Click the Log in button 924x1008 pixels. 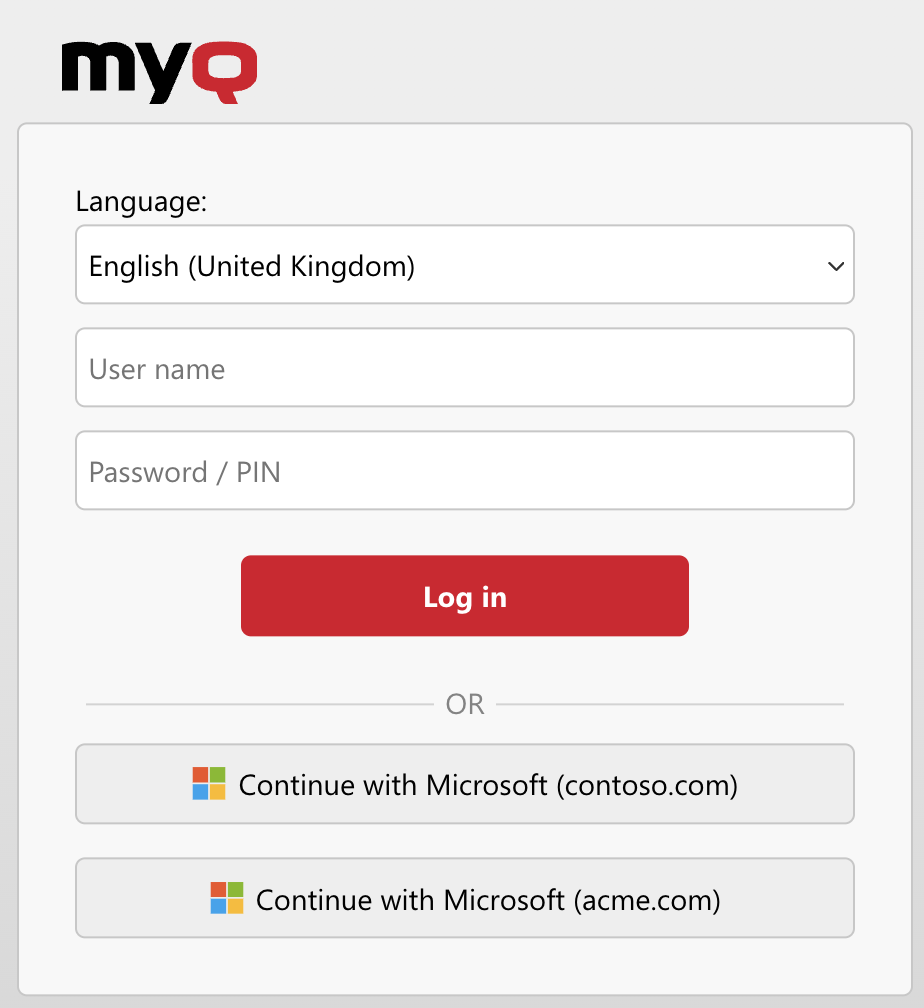[x=464, y=595]
